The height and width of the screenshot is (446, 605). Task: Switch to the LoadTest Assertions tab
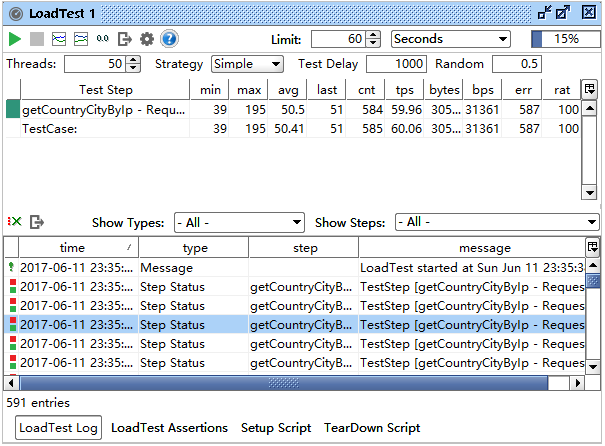169,427
